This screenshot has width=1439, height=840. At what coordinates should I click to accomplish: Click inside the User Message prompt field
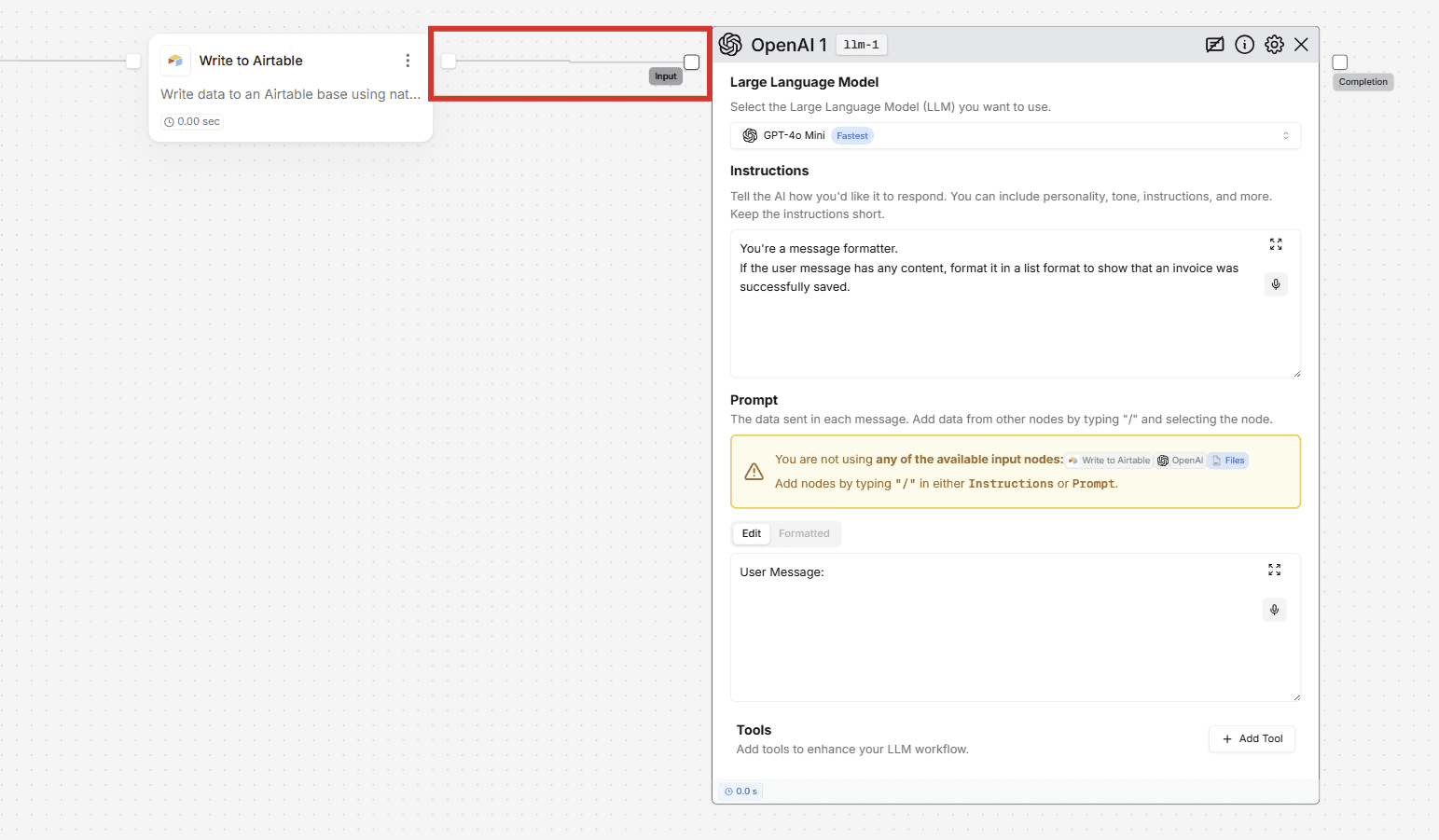[x=1016, y=627]
